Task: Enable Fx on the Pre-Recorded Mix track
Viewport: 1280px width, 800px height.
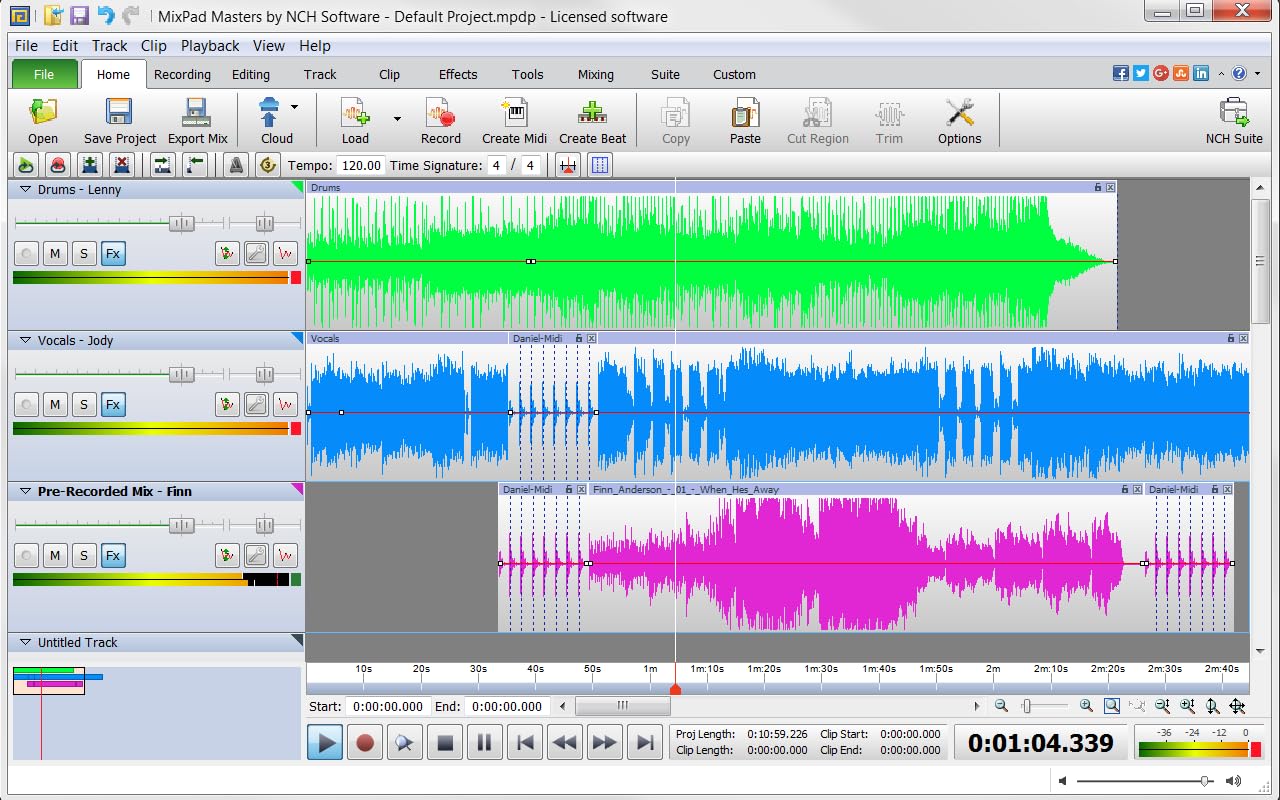Action: [113, 555]
